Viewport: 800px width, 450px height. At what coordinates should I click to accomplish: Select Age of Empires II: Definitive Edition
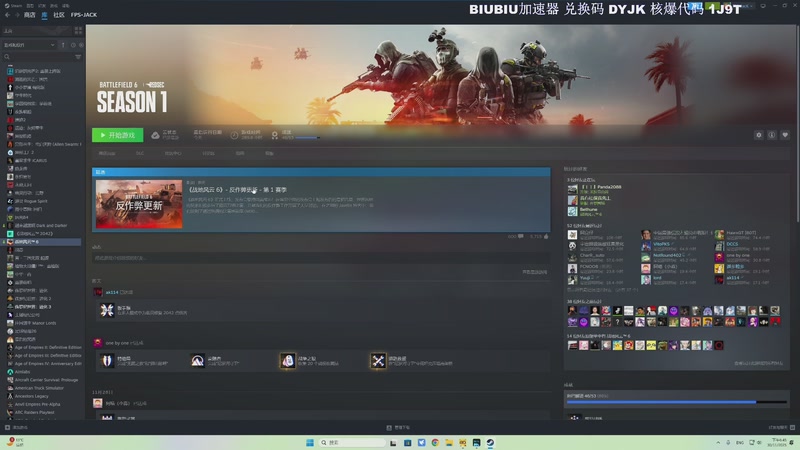point(44,347)
